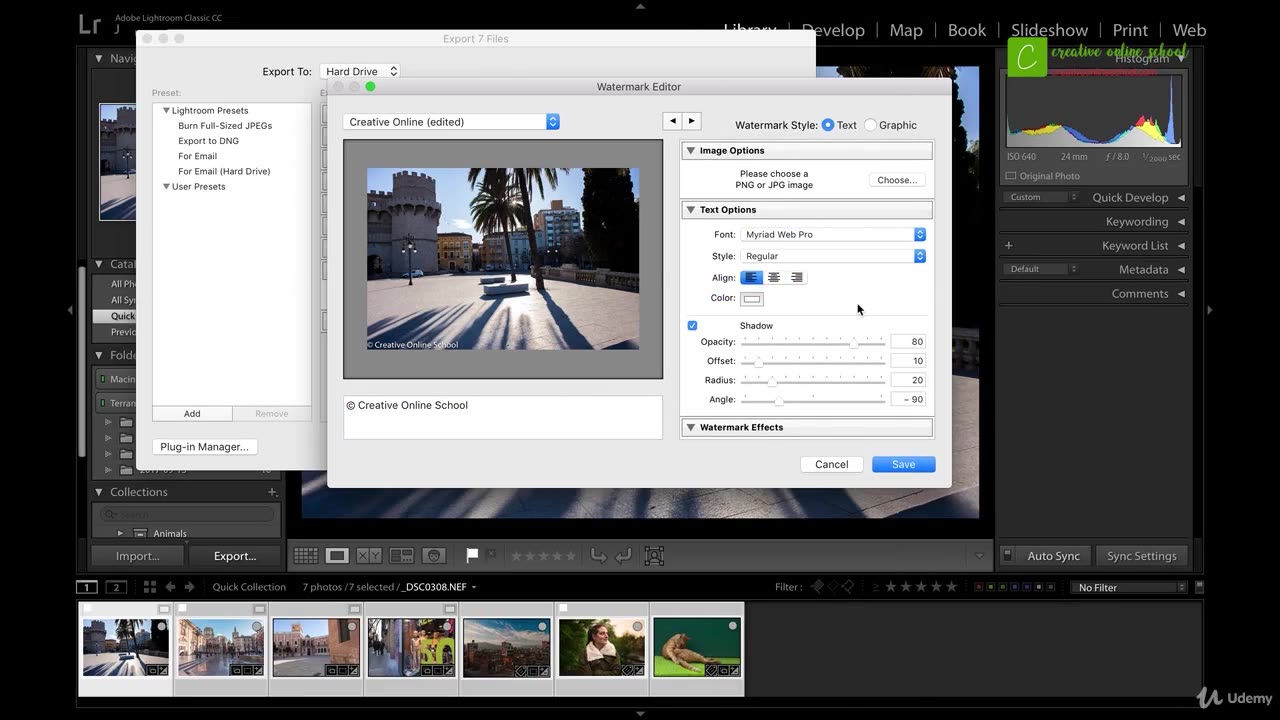1280x720 pixels.
Task: Open Export To Hard Drive dropdown
Action: pyautogui.click(x=360, y=71)
